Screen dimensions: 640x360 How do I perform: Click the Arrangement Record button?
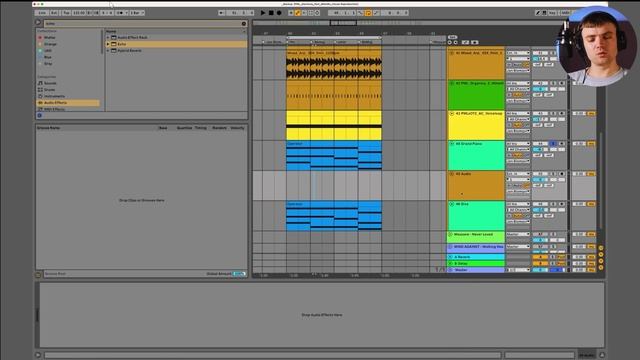[x=279, y=13]
